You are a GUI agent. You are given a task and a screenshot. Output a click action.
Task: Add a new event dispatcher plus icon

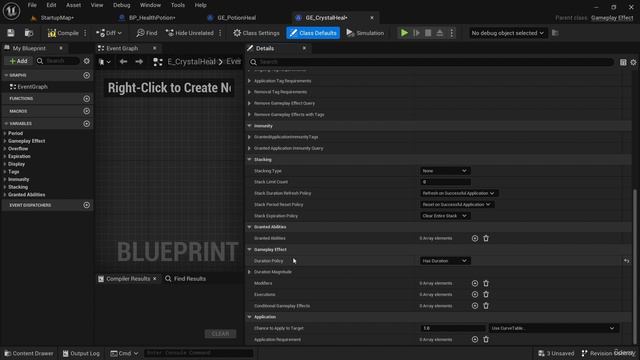(x=87, y=205)
